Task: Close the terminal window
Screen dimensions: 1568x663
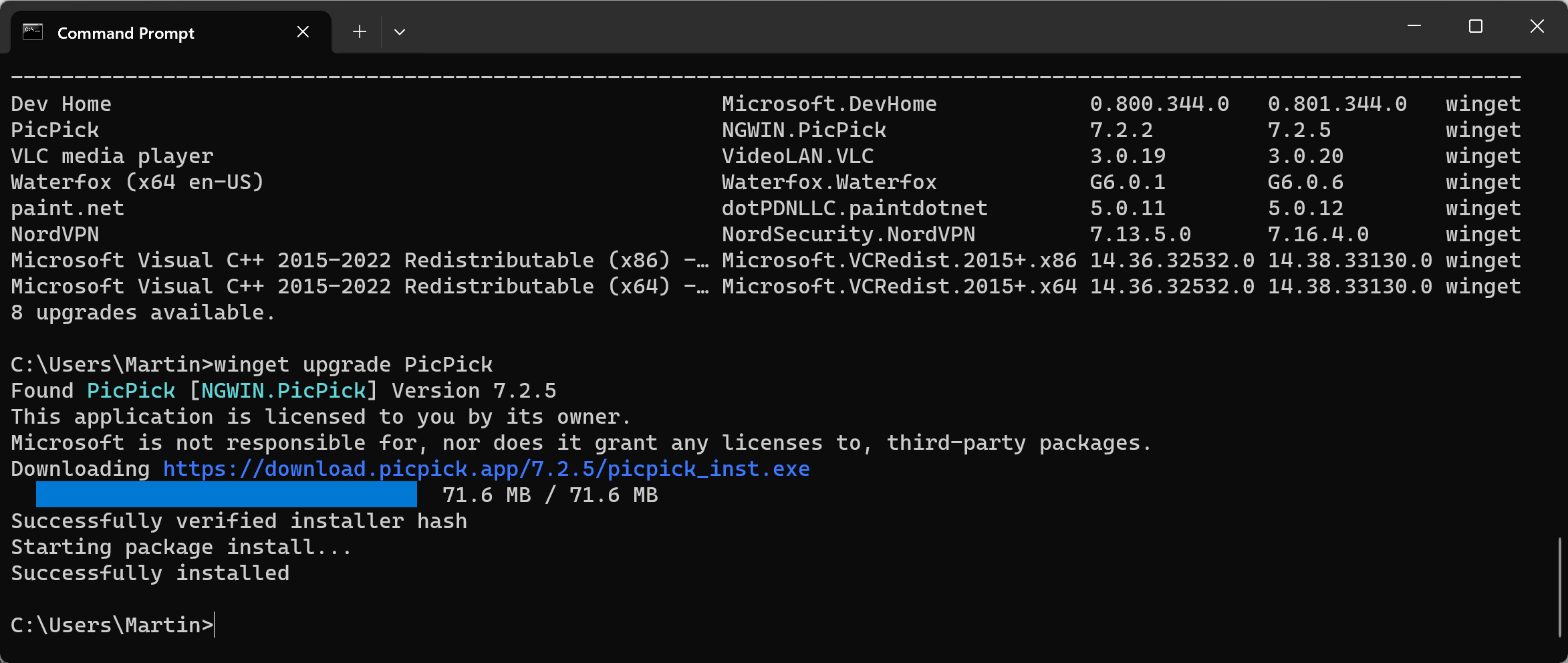Action: pyautogui.click(x=1537, y=27)
